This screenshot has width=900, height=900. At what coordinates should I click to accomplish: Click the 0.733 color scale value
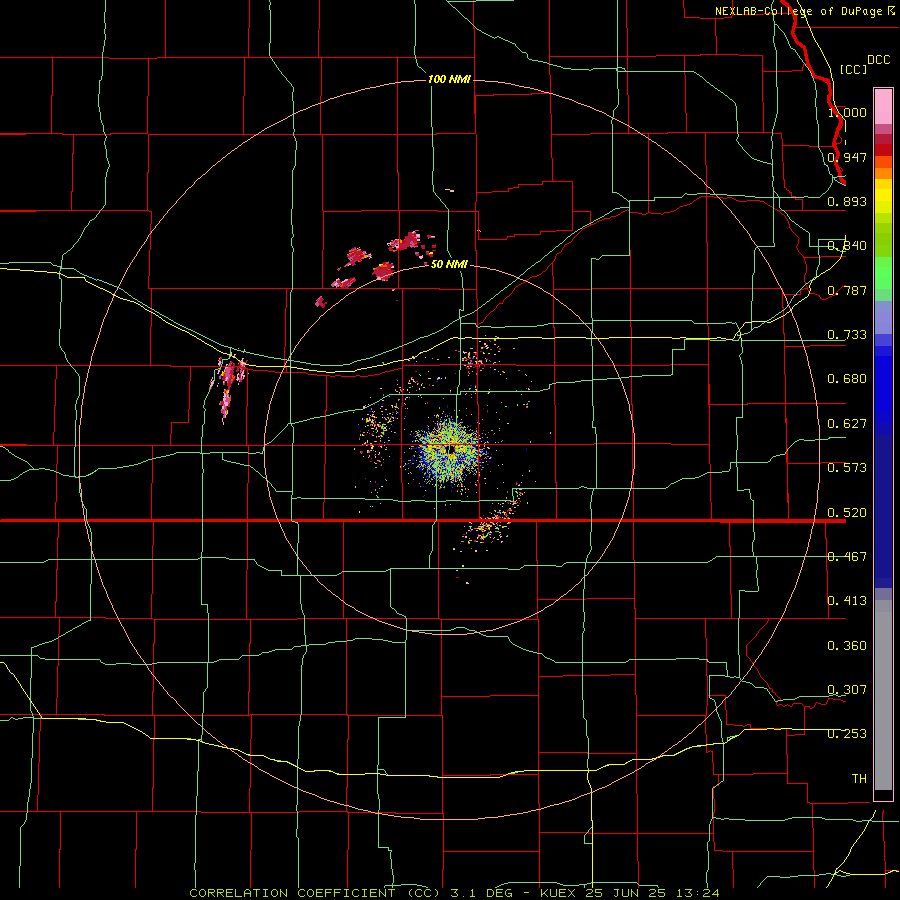(847, 335)
